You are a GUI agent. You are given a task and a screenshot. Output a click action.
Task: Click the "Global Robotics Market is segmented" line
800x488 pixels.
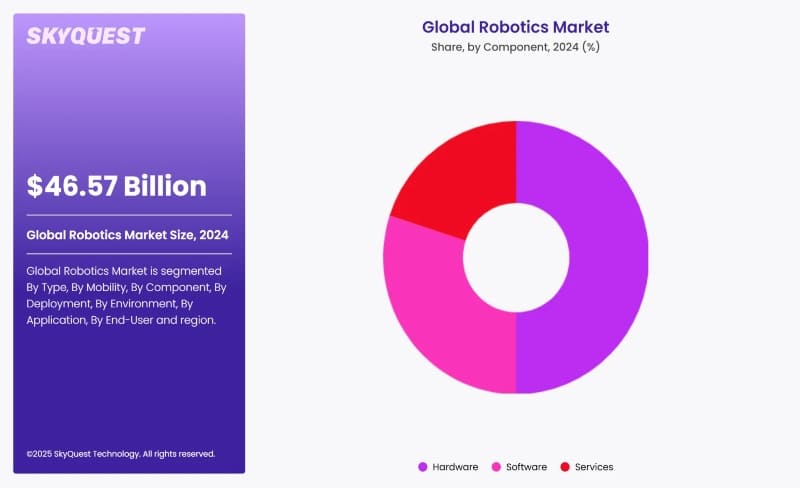[x=124, y=271]
